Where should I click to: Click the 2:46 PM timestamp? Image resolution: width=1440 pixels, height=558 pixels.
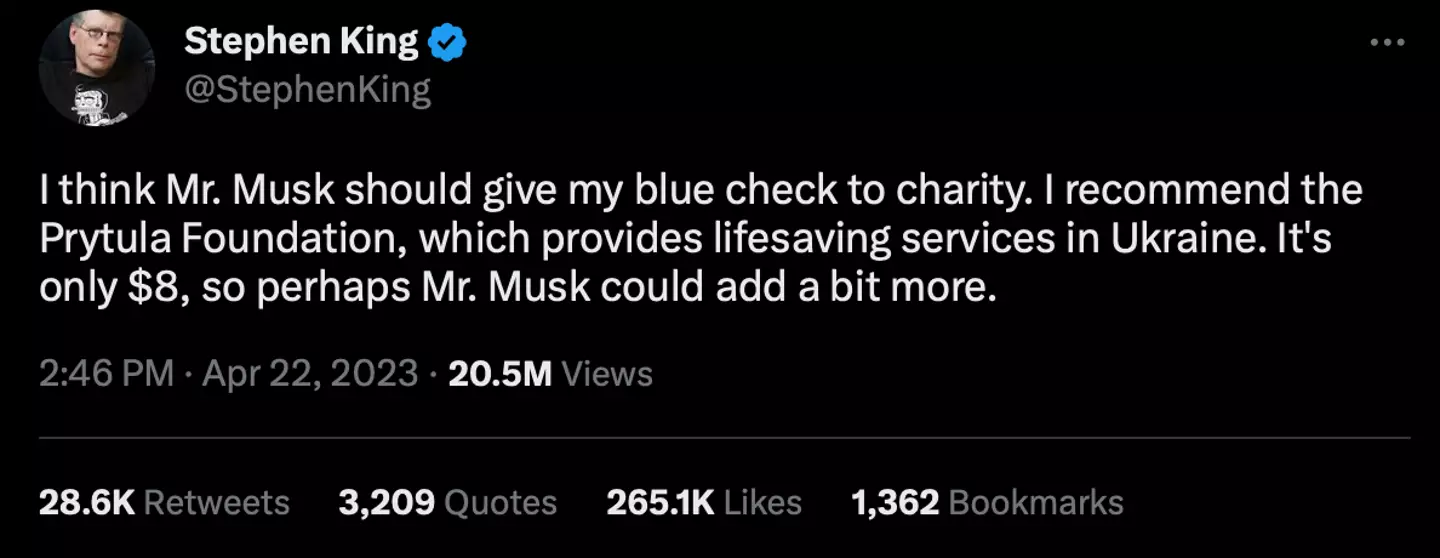pos(107,374)
